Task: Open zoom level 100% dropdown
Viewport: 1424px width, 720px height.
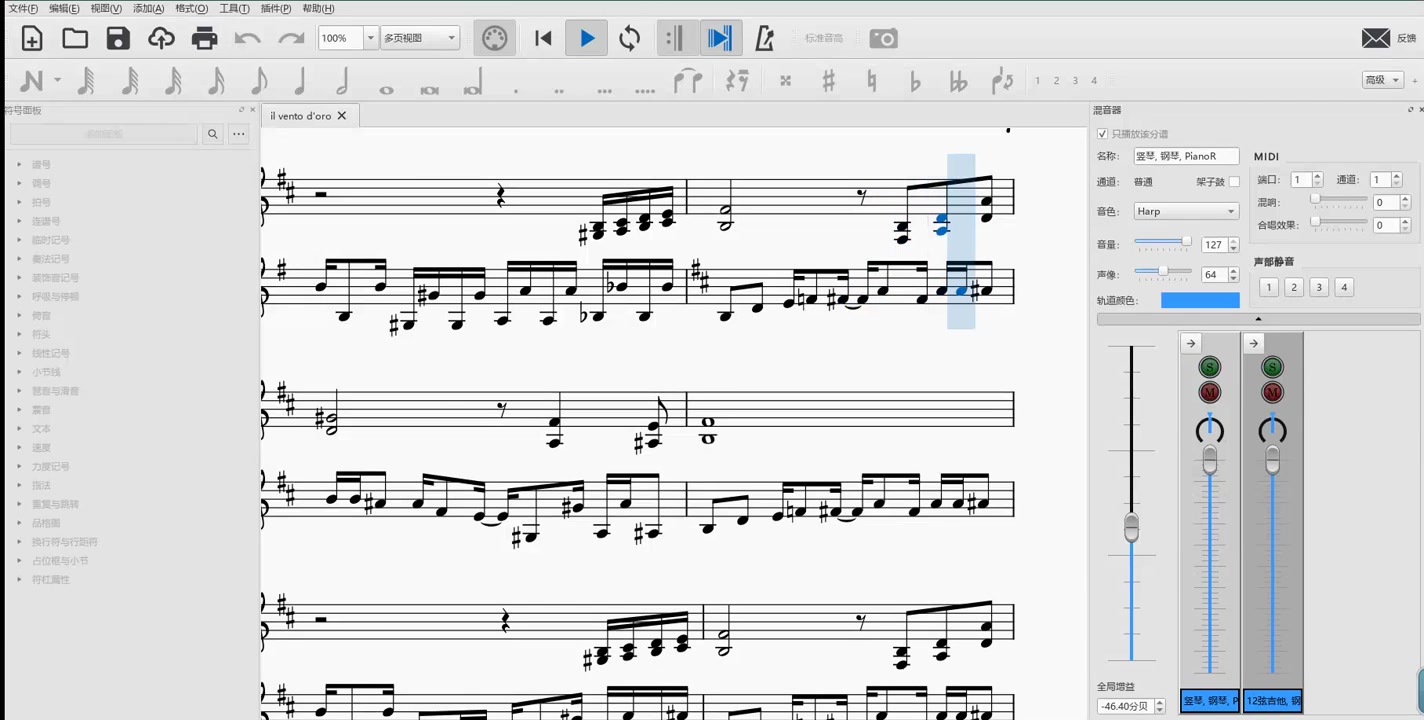Action: coord(370,38)
